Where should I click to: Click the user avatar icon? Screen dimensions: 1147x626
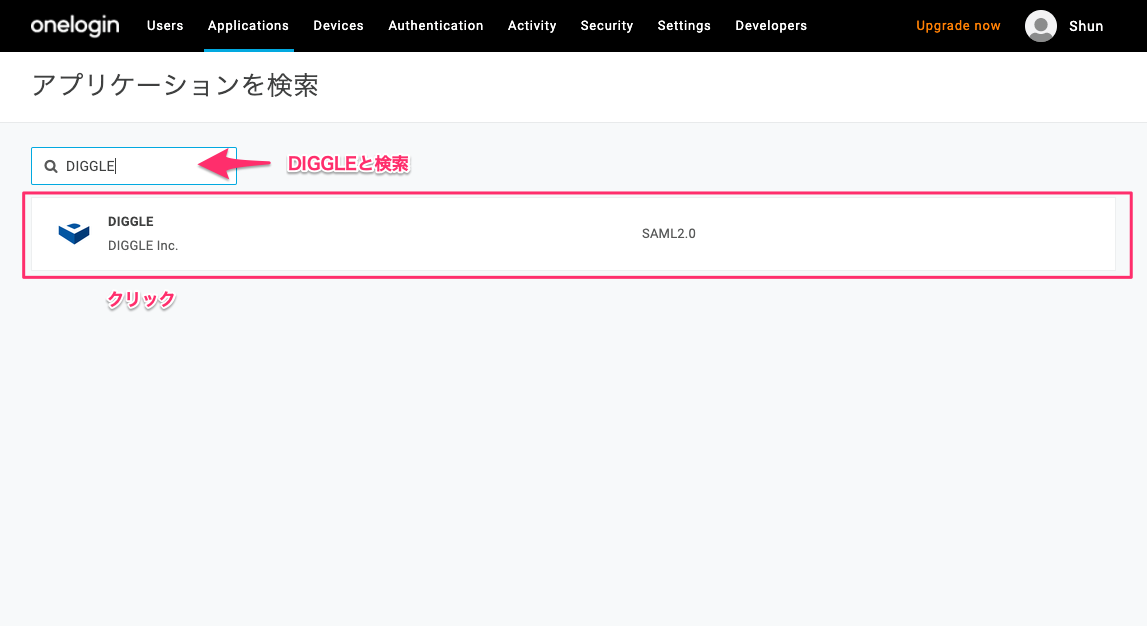click(1041, 26)
